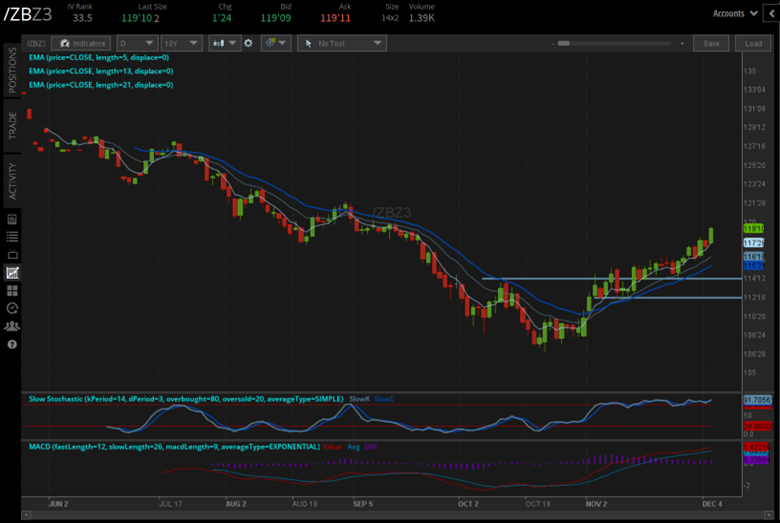Open the Accounts dropdown menu
The width and height of the screenshot is (780, 523).
pos(733,13)
